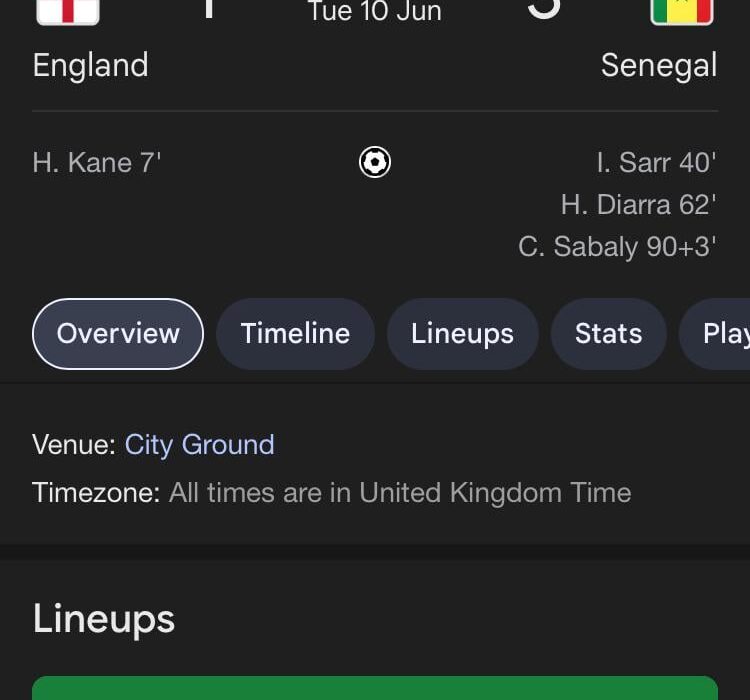
Task: Click the Senegal team name
Action: pyautogui.click(x=659, y=66)
